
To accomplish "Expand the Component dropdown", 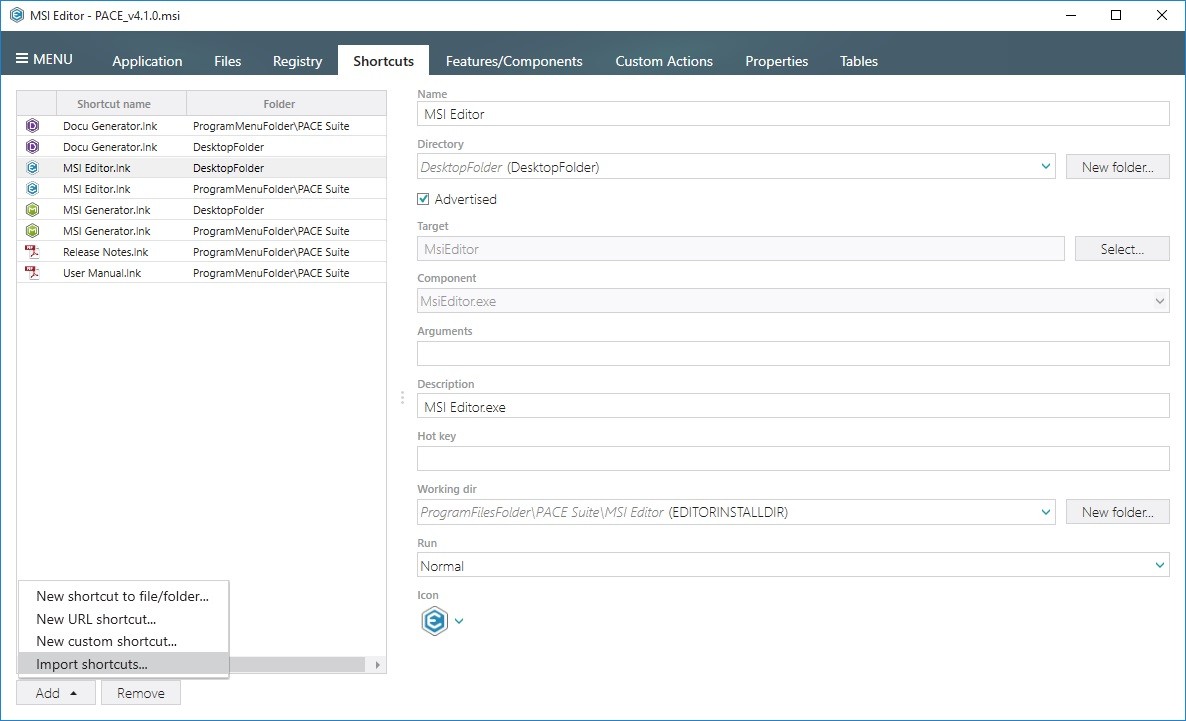I will click(x=1160, y=301).
